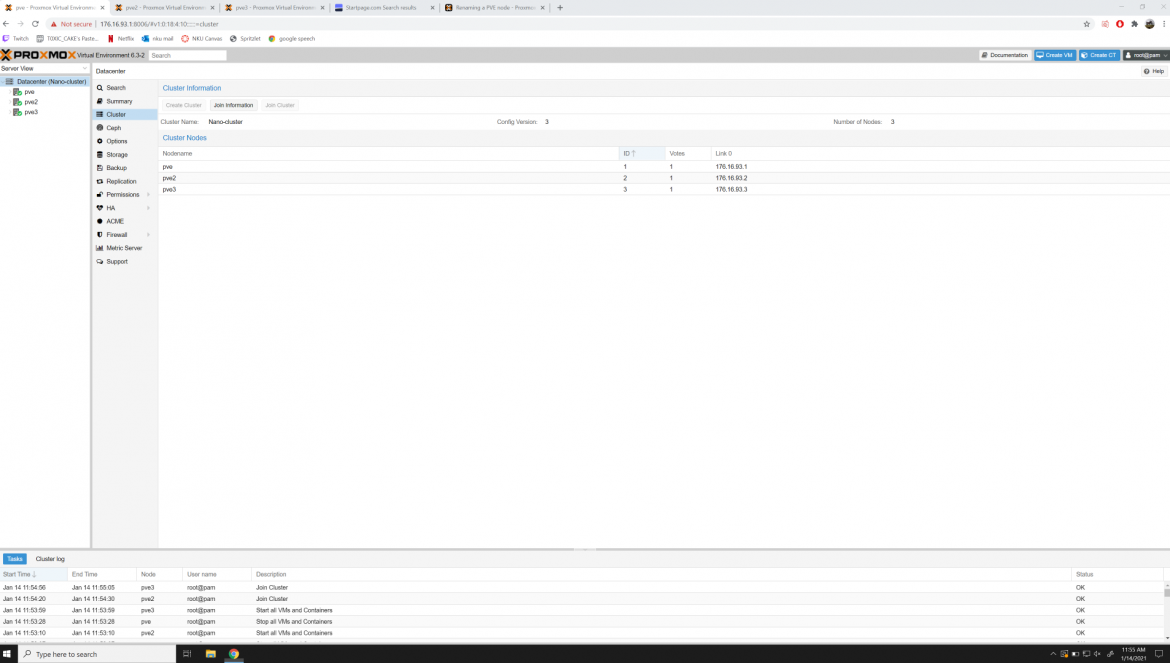Select the pve2 row in Cluster Nodes
The image size is (1170, 663).
tap(664, 178)
